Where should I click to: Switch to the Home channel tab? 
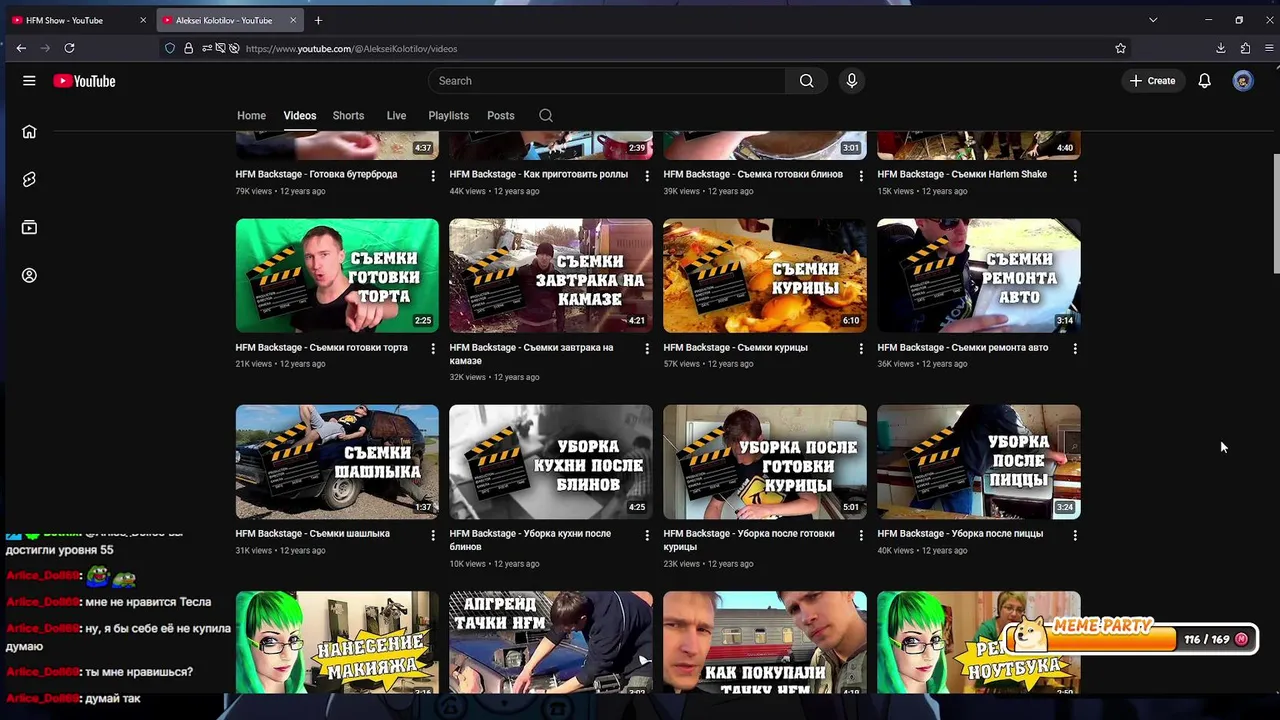click(251, 116)
